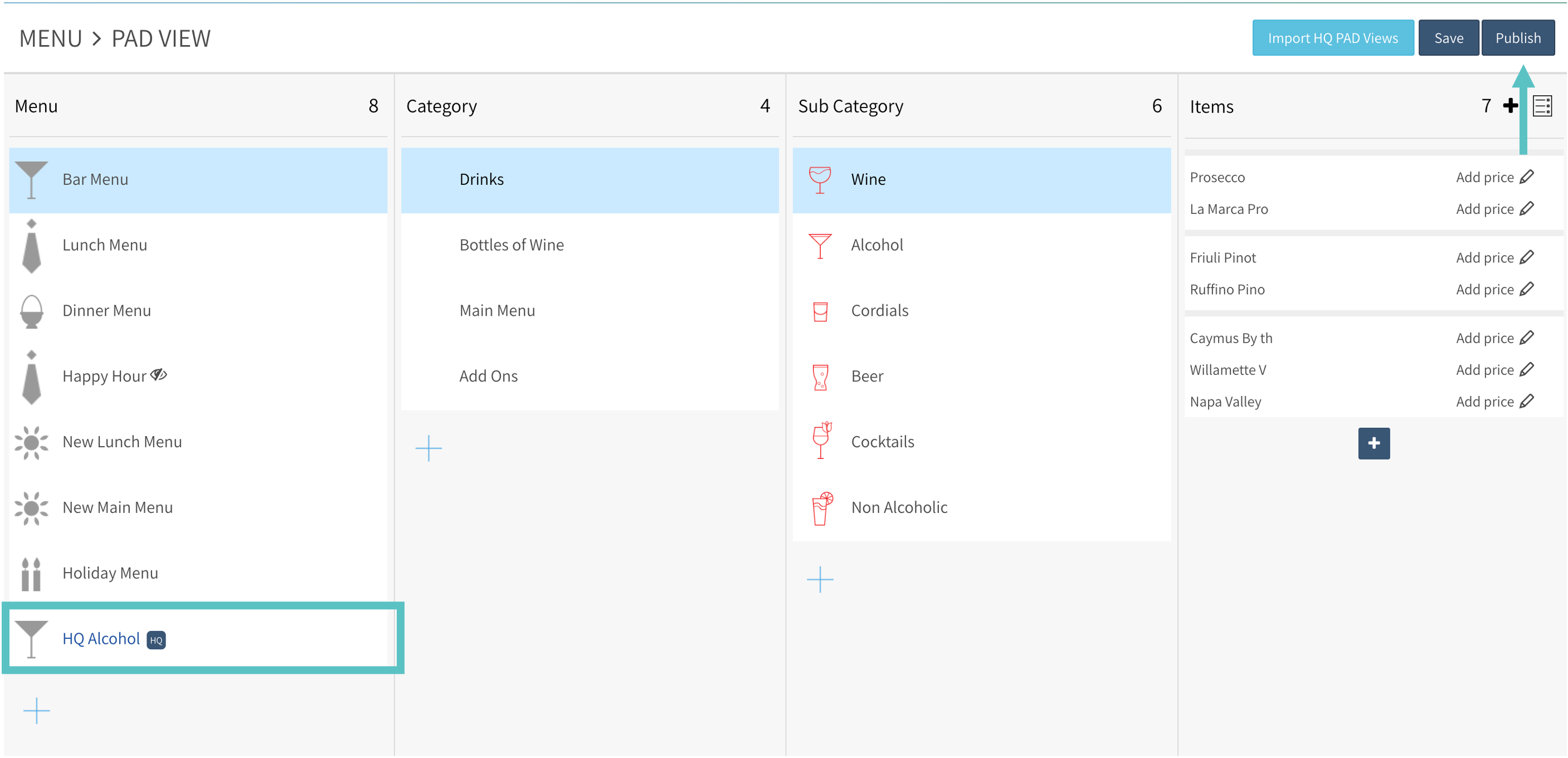The image size is (1568, 758).
Task: Select the Lunch Menu entry
Action: [105, 245]
